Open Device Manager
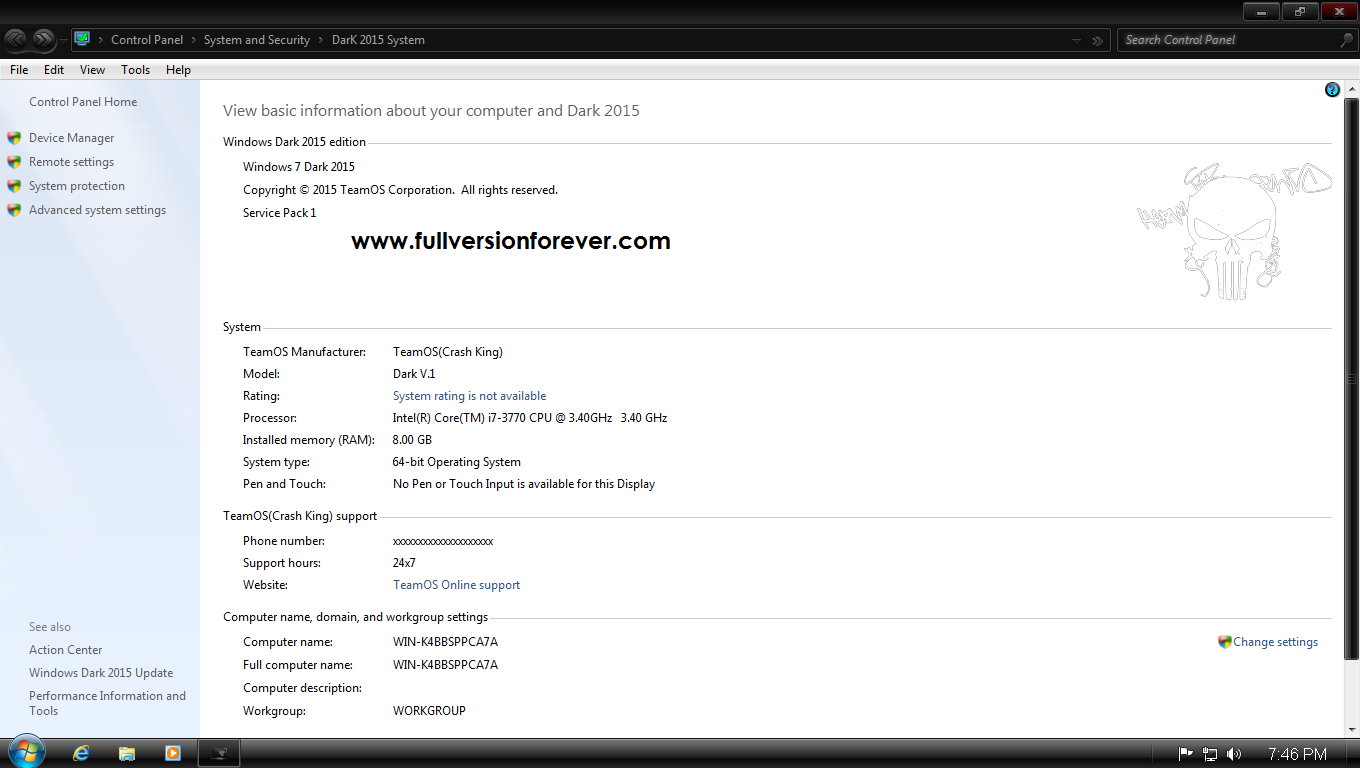This screenshot has width=1360, height=768. (x=71, y=138)
